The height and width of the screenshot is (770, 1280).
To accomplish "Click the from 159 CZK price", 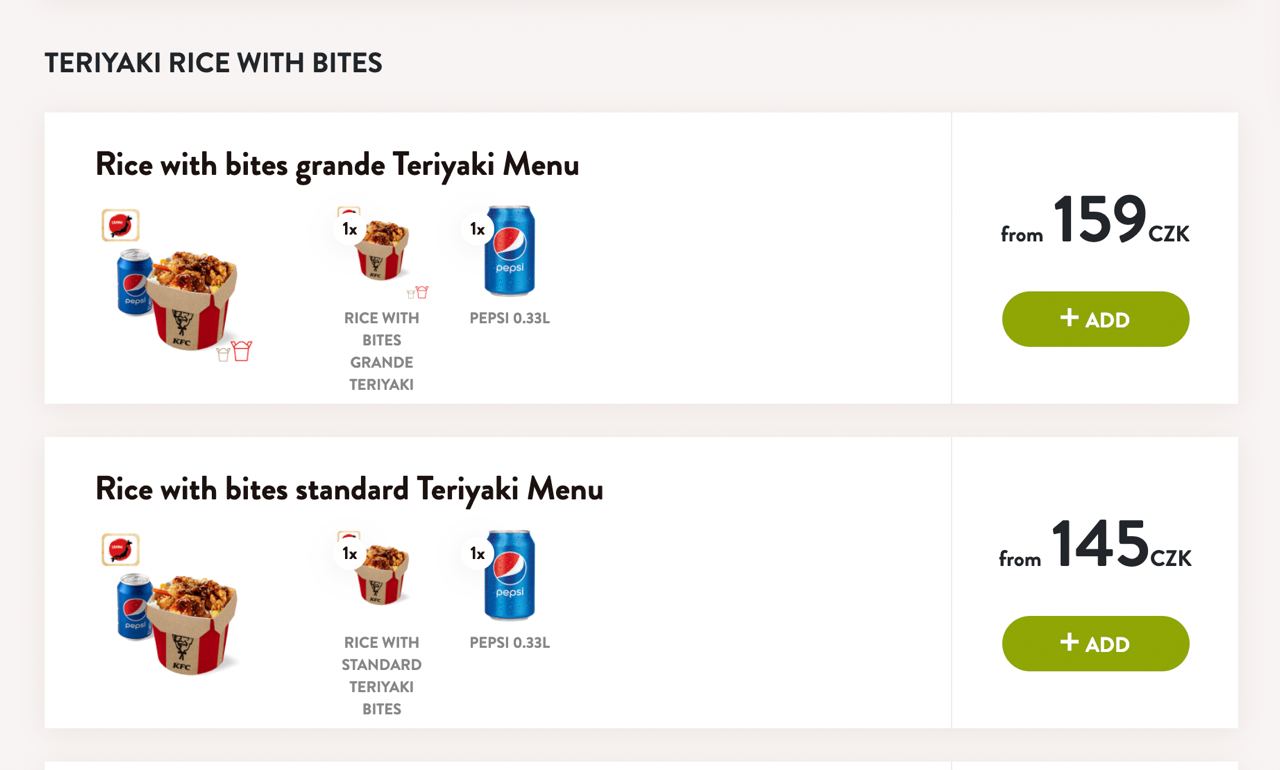I will pyautogui.click(x=1095, y=221).
